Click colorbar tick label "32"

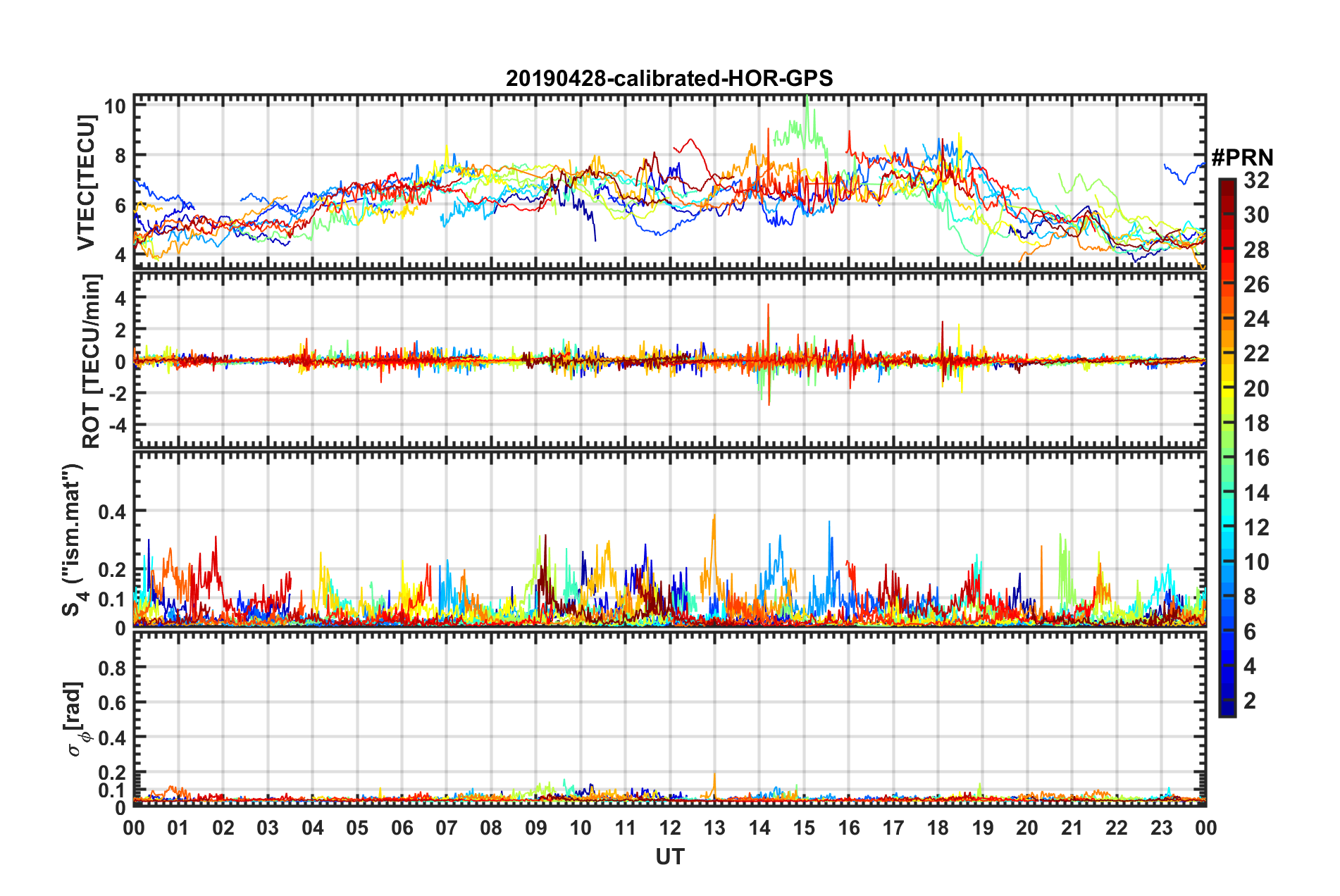(x=1256, y=180)
